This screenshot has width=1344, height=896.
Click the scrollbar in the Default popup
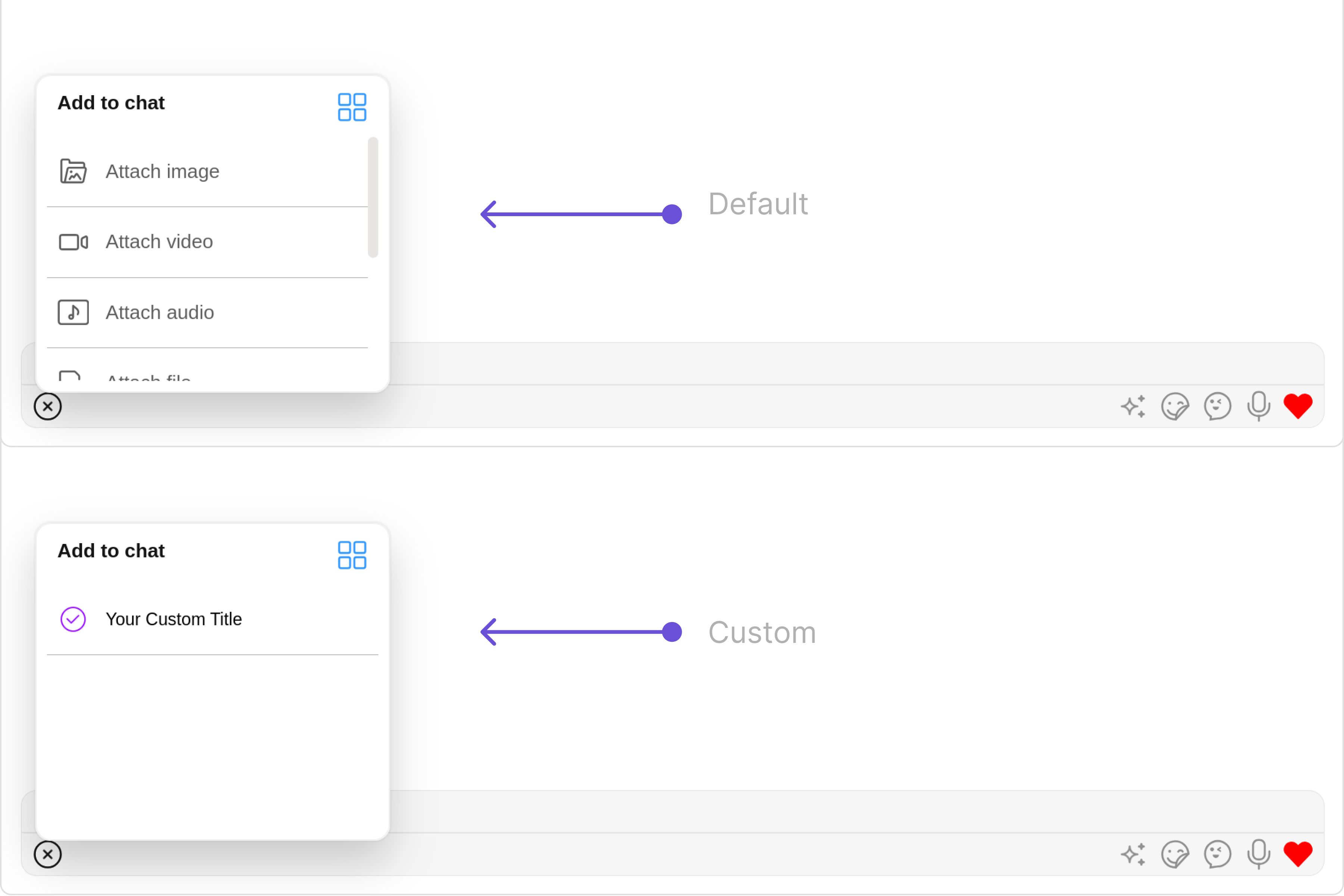pos(373,197)
